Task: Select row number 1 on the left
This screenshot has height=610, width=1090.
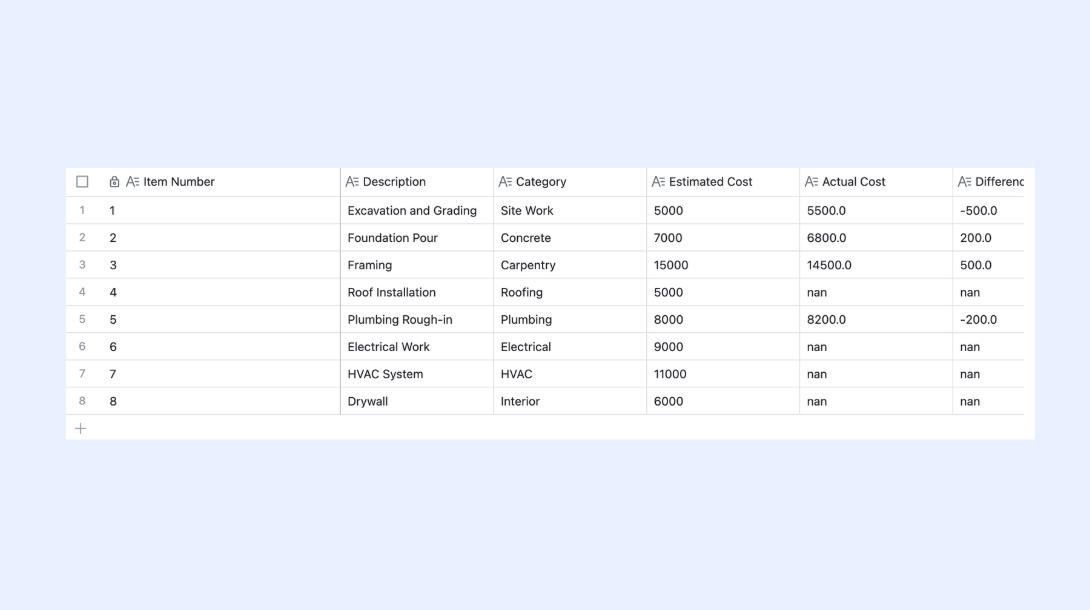Action: tap(82, 211)
